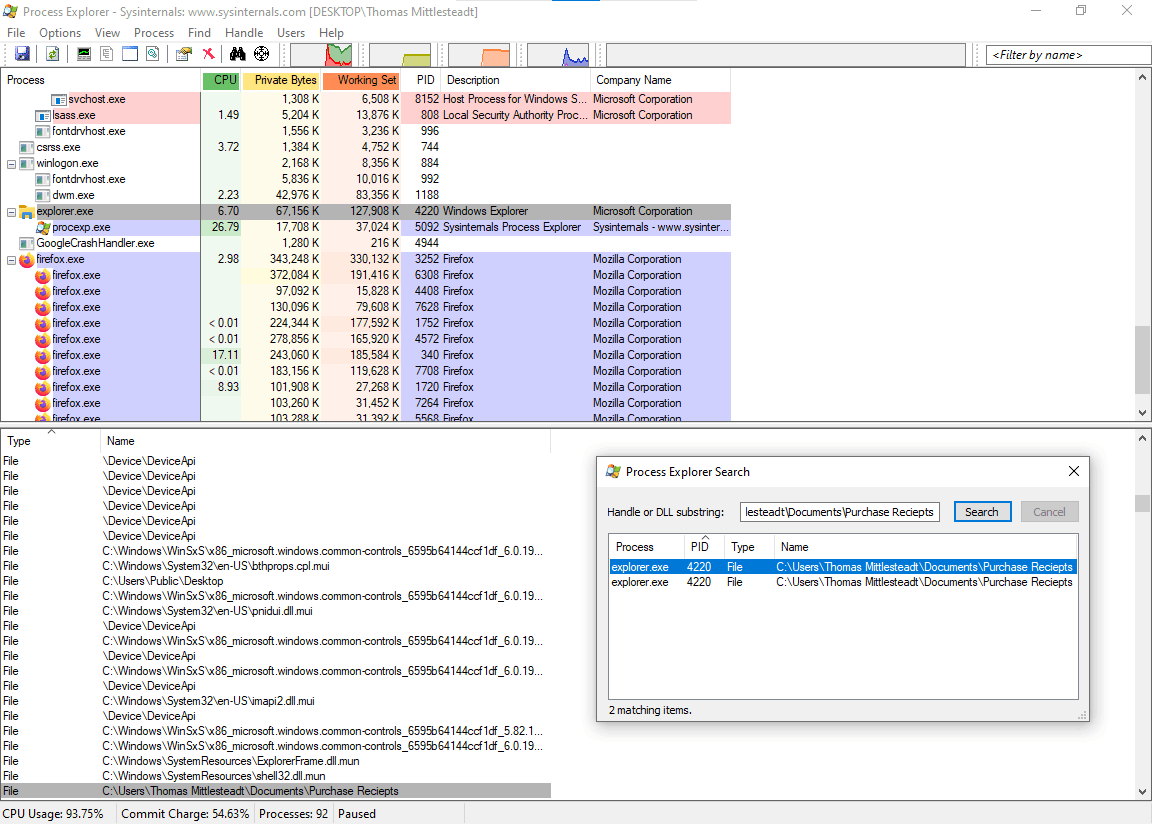
Task: Close the Process Explorer Search dialog
Action: 1073,471
